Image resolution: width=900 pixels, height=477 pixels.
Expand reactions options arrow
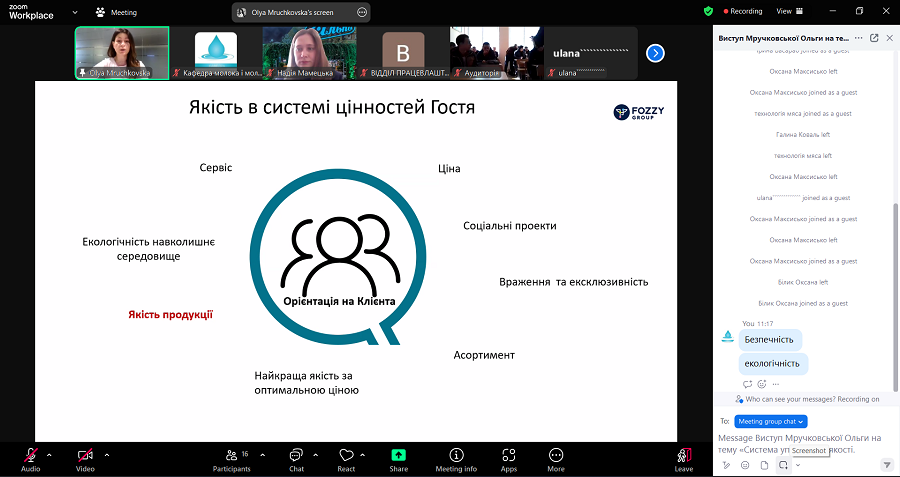click(363, 455)
